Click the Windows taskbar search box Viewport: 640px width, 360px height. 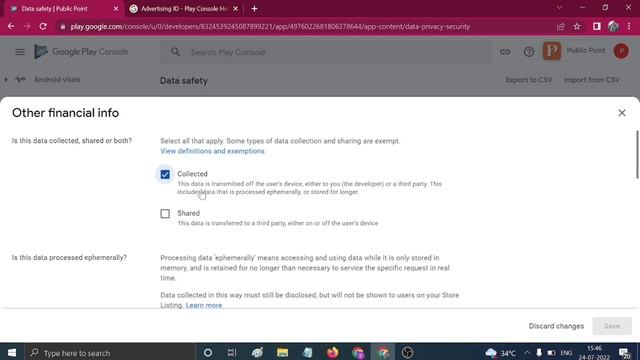point(111,353)
